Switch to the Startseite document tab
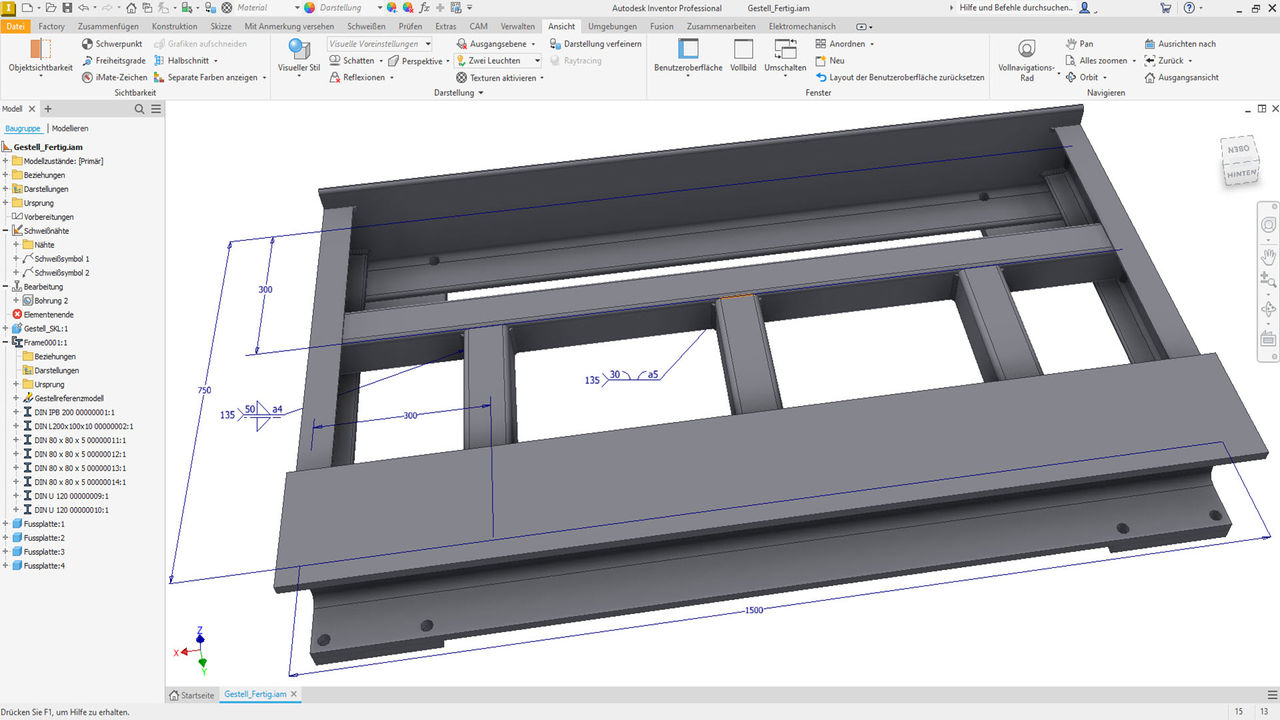The height and width of the screenshot is (720, 1280). 191,694
